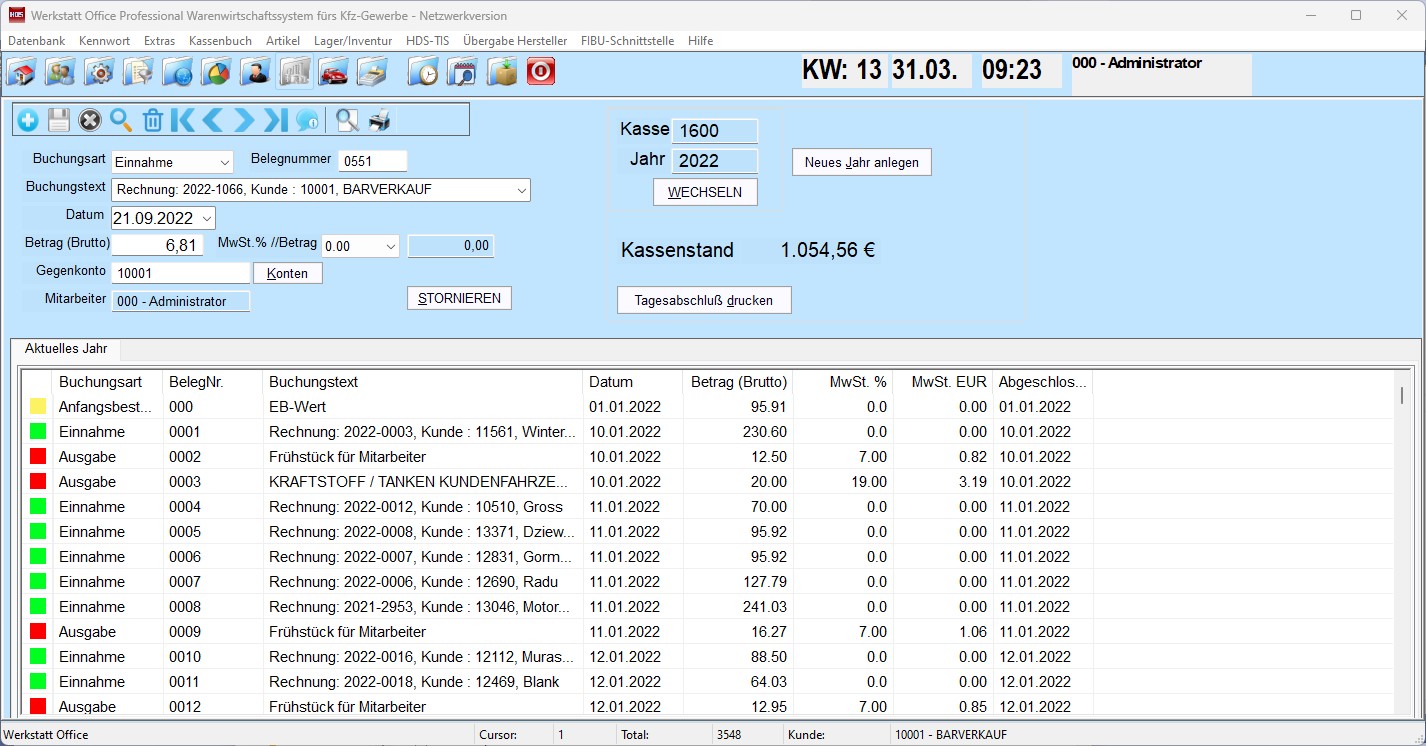Click the STORNIEREN button

459,298
